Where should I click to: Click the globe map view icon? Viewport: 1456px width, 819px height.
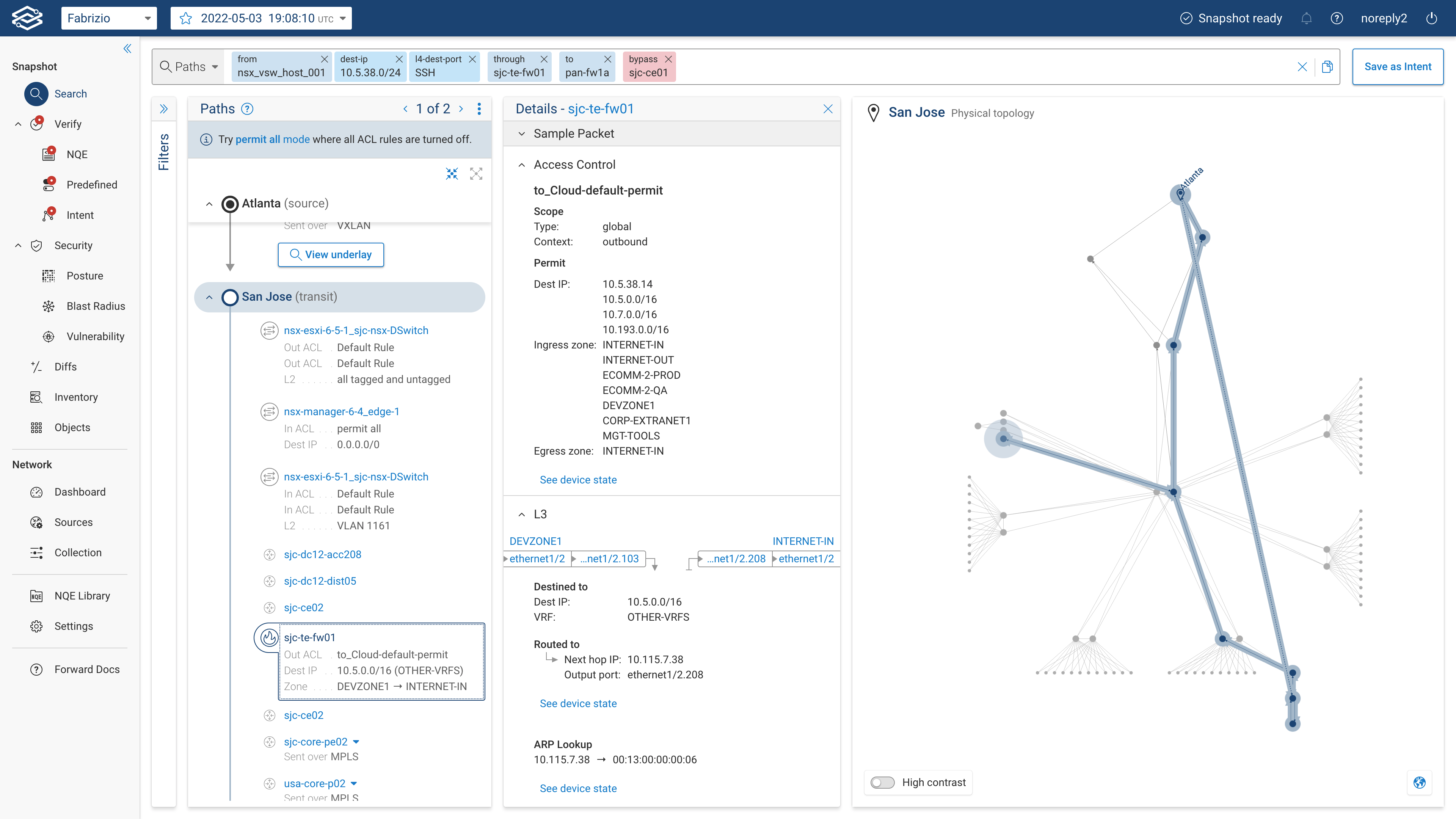(1419, 782)
